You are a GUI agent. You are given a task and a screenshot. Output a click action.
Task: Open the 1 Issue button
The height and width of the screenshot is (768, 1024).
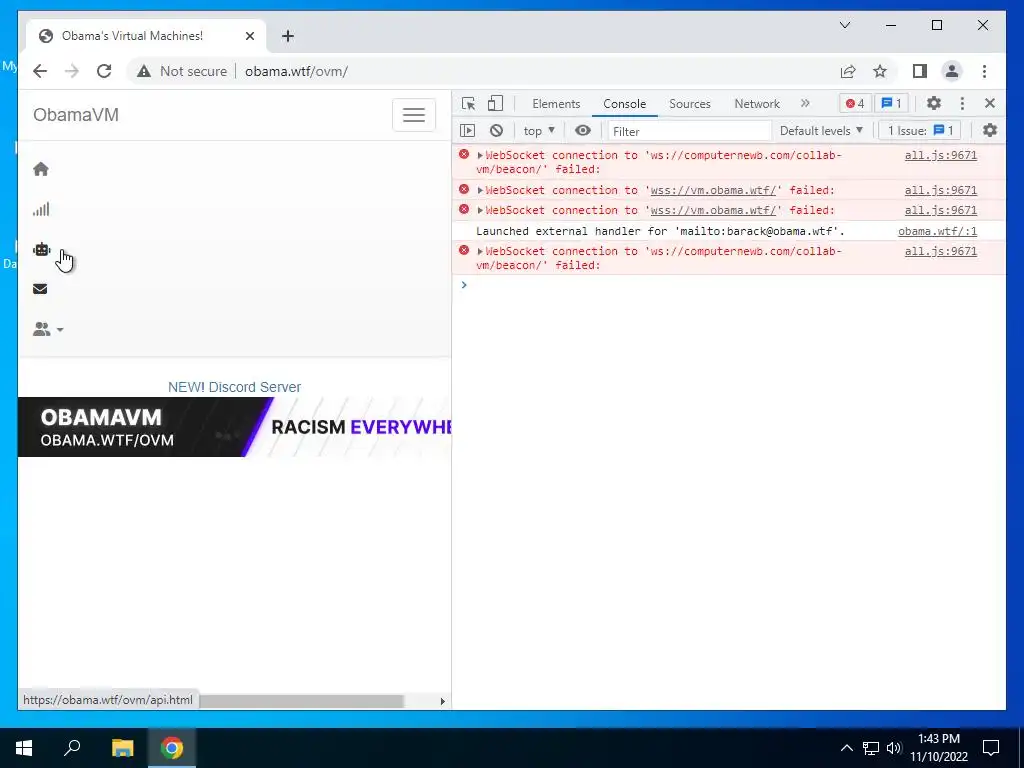[x=920, y=131]
